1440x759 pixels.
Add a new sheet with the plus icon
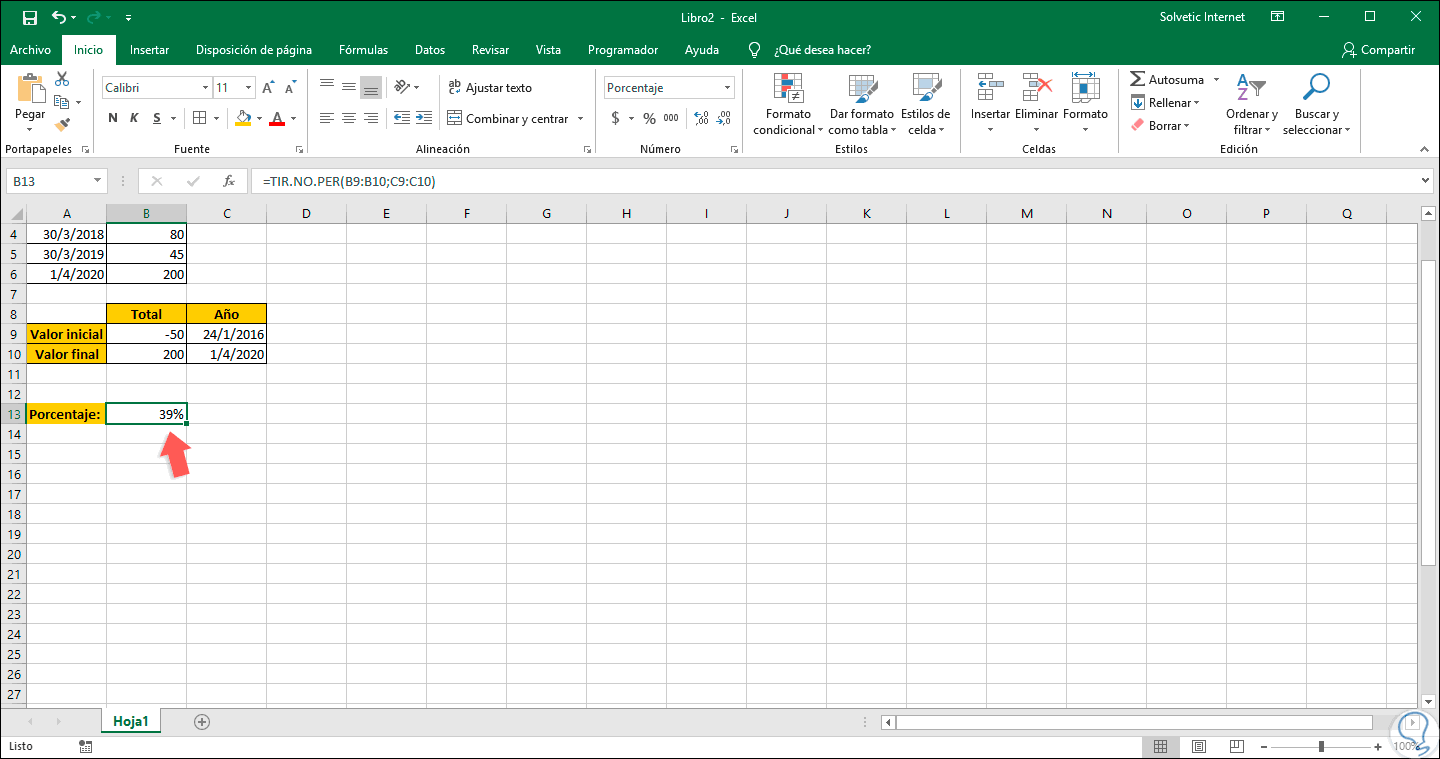[x=202, y=721]
